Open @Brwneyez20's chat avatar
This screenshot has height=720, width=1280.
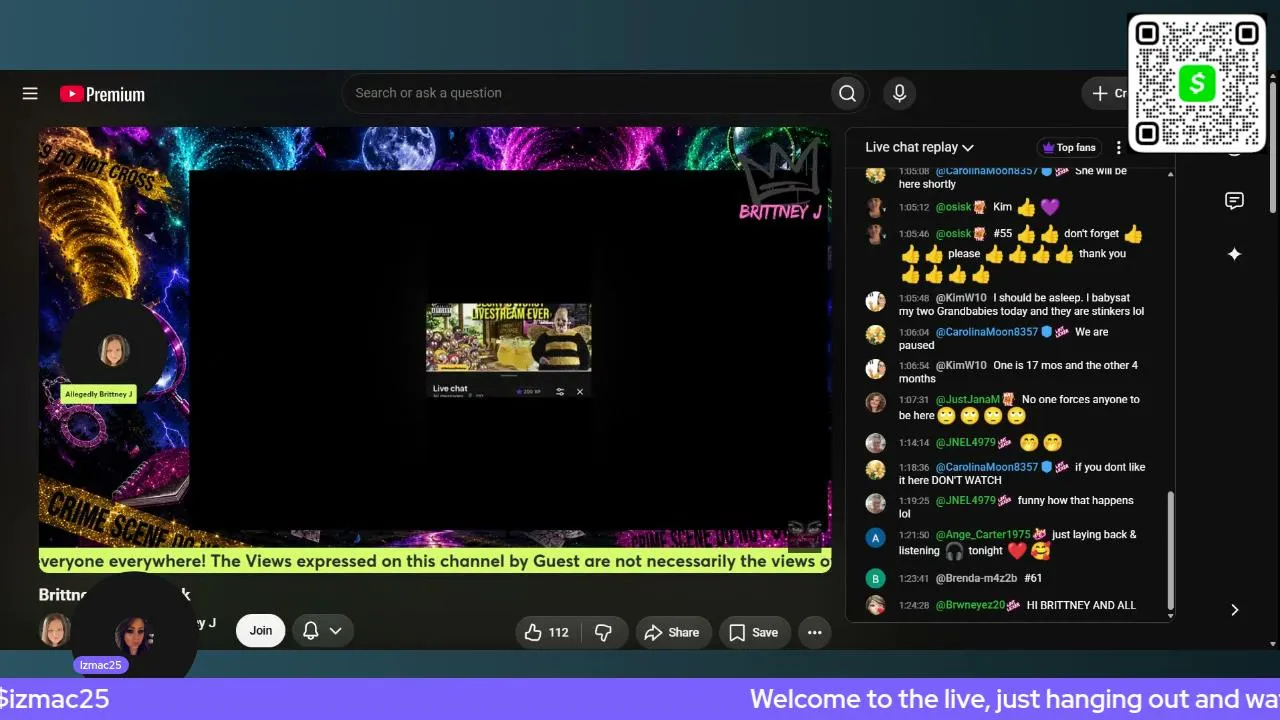(875, 605)
